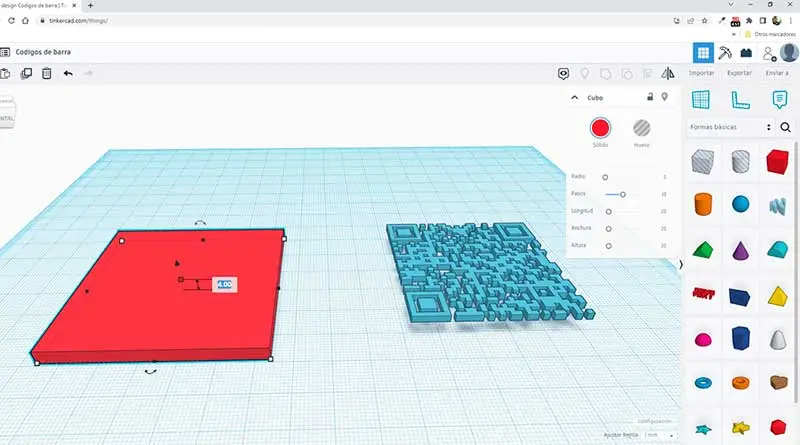The width and height of the screenshot is (800, 445).
Task: Click the invite collaborator person icon
Action: point(769,53)
